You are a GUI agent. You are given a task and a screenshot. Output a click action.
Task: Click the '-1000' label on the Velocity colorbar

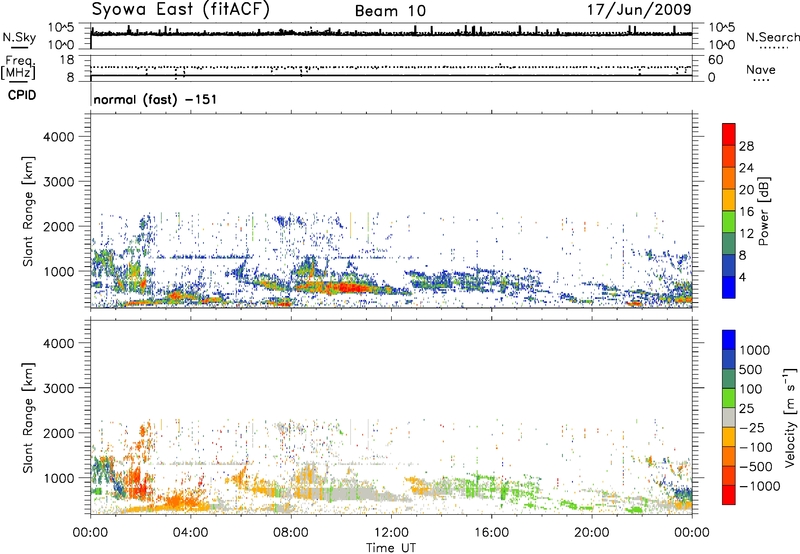click(759, 486)
